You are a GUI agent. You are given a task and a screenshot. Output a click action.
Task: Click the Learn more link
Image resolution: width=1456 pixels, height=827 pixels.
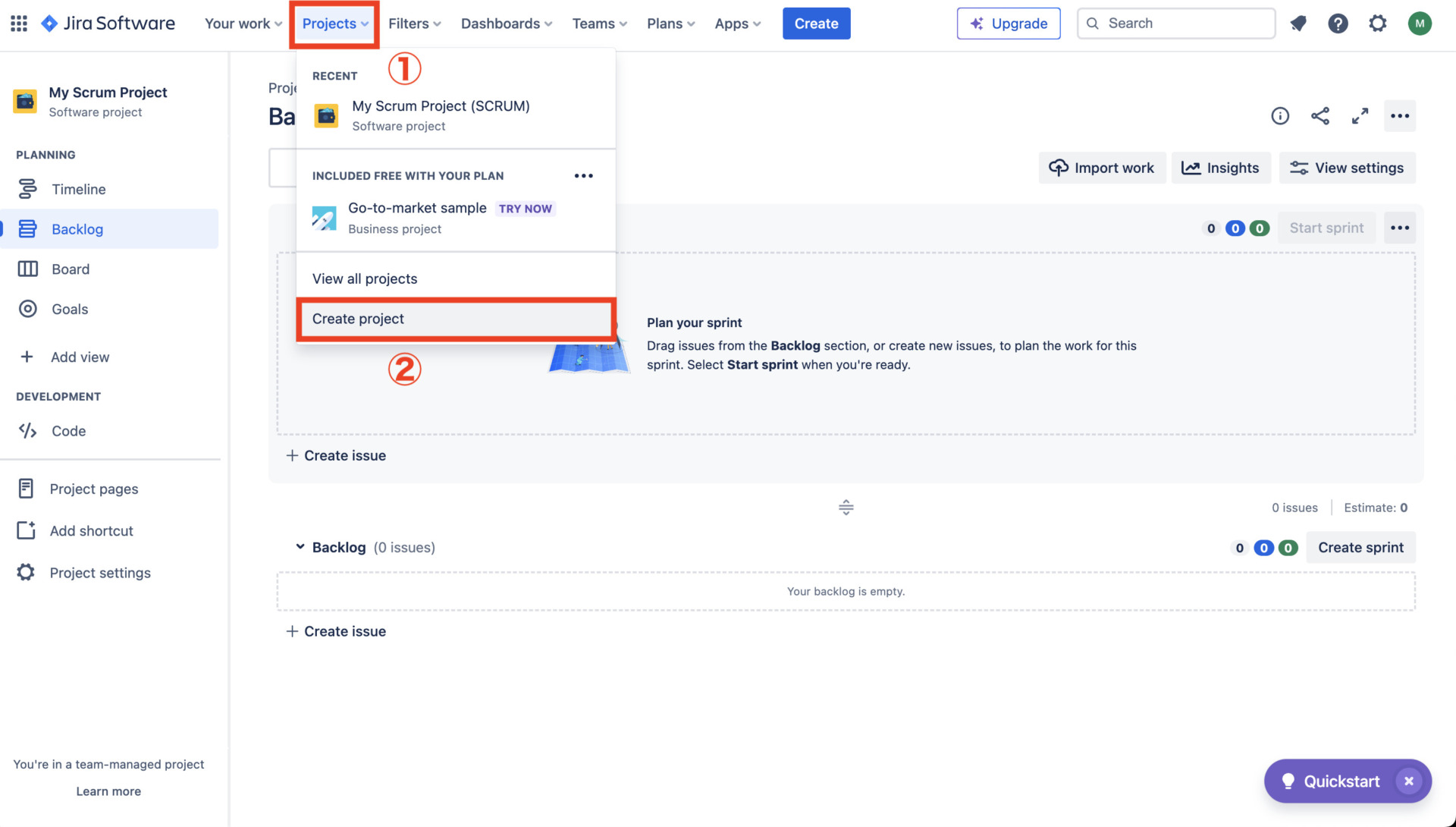[108, 791]
